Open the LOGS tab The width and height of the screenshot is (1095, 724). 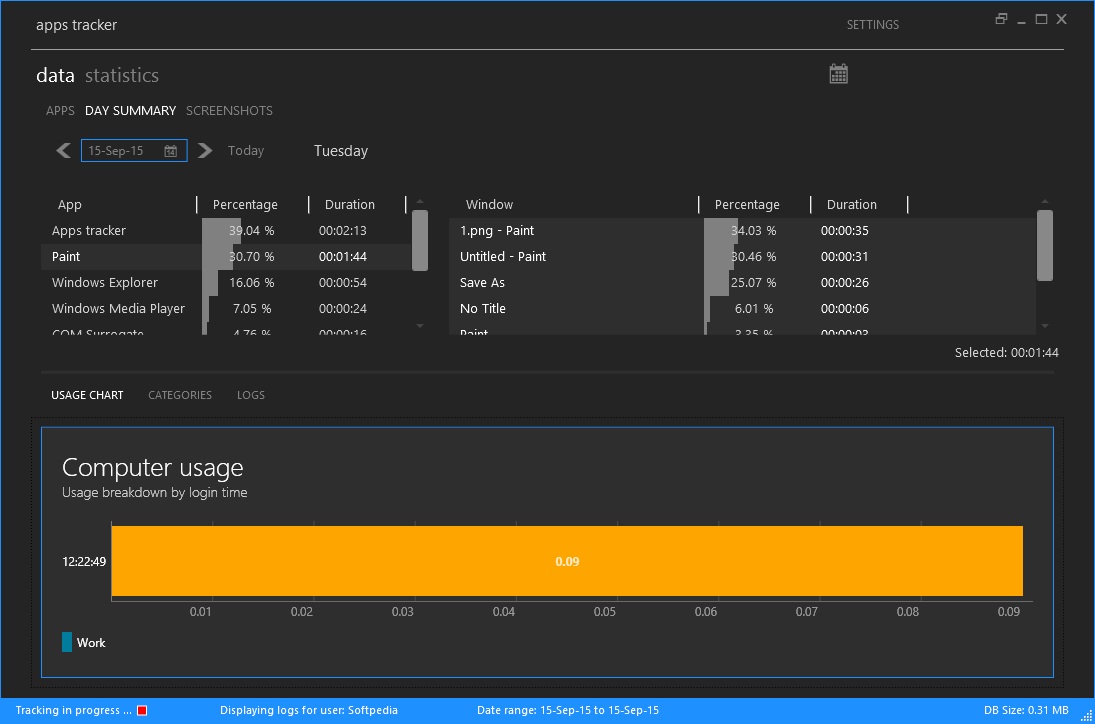coord(251,395)
